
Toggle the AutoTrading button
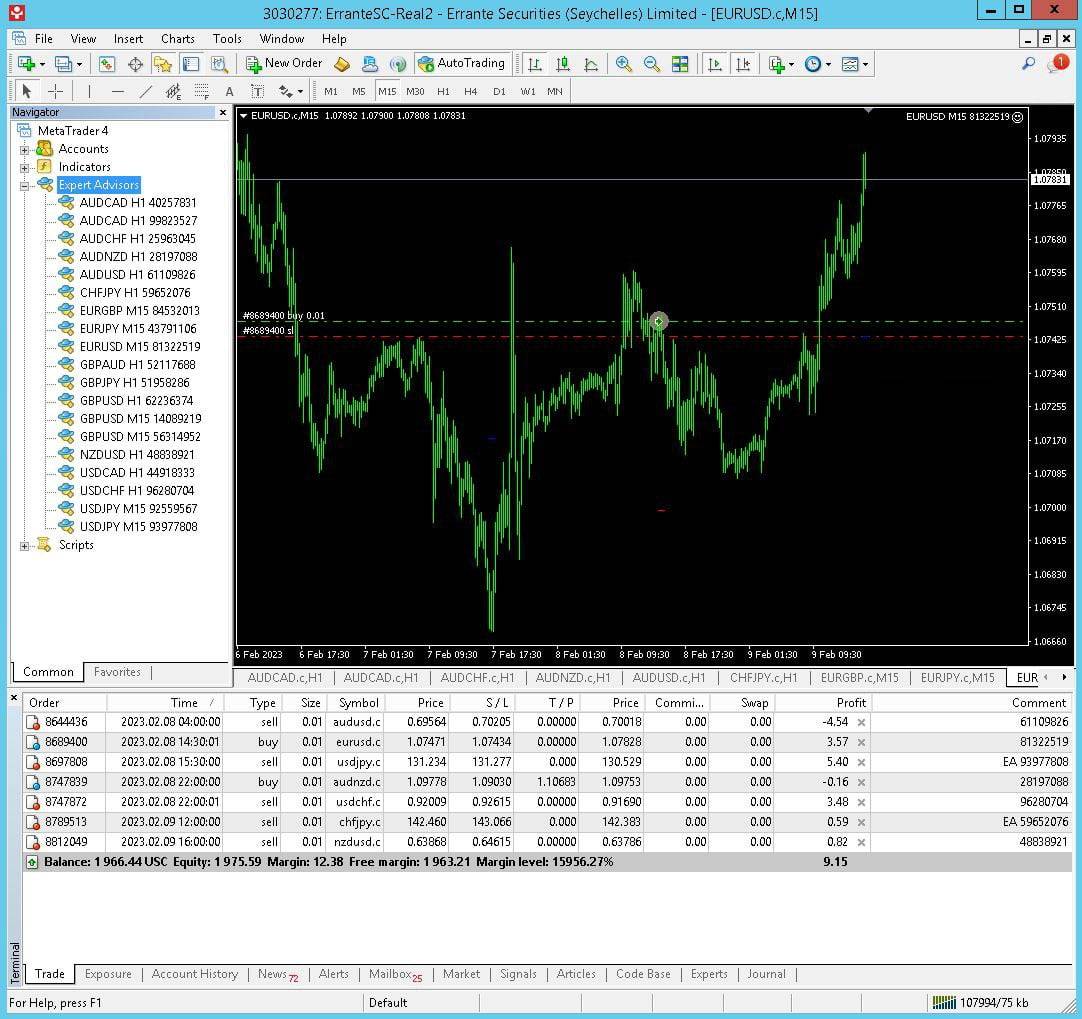coord(462,63)
